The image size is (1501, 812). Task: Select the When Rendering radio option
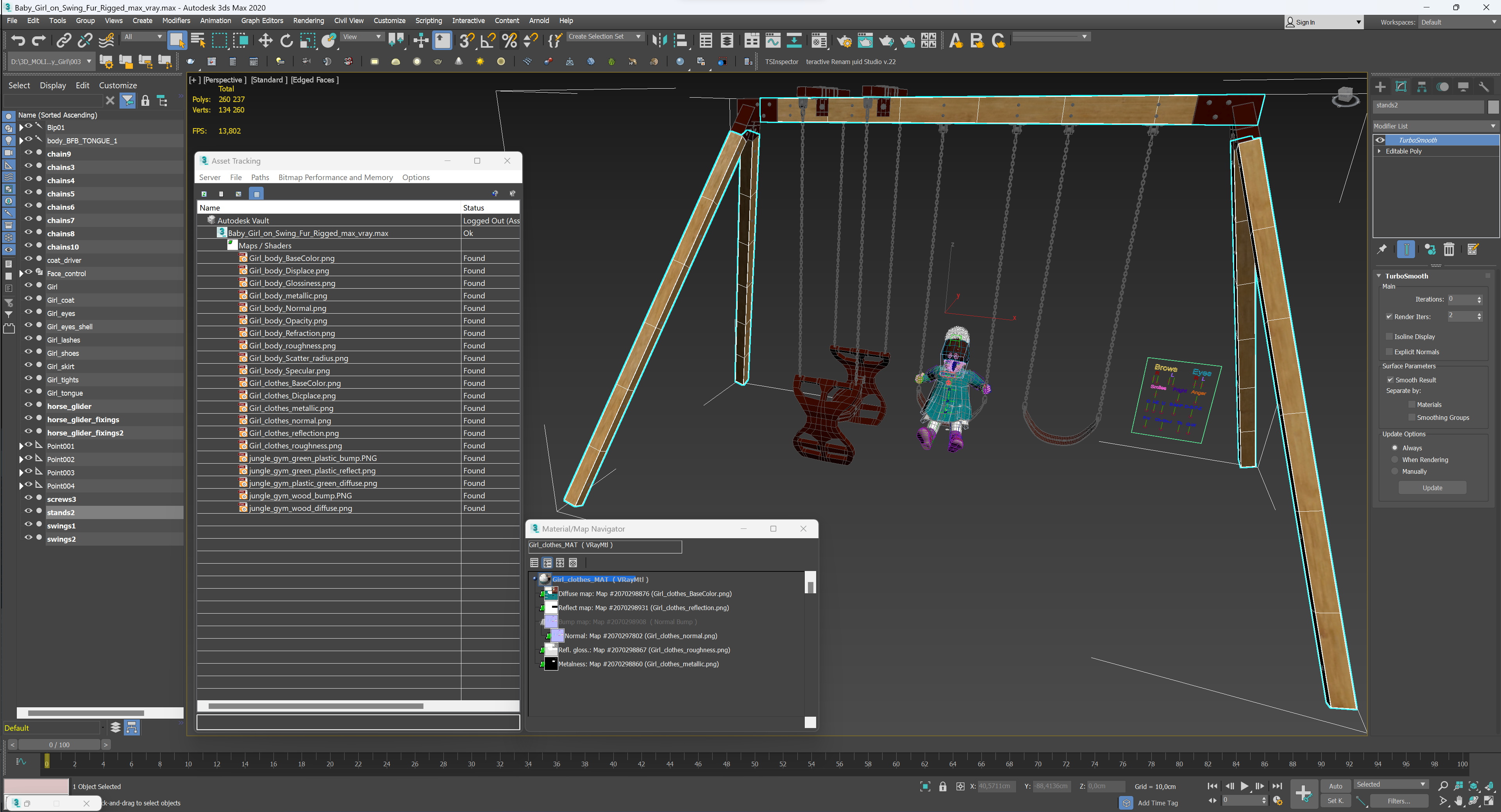[1394, 460]
